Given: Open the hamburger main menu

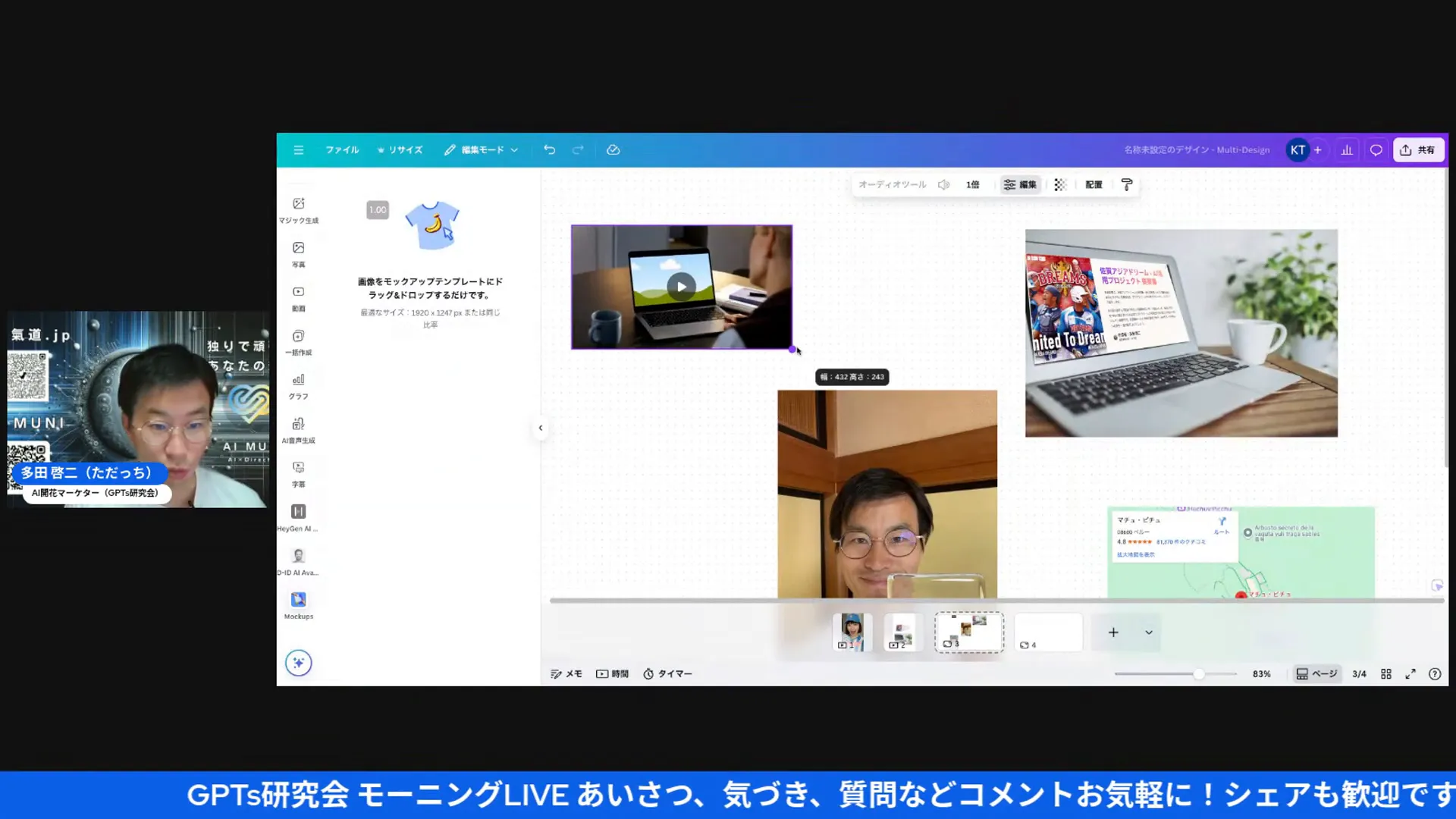Looking at the screenshot, I should [299, 150].
